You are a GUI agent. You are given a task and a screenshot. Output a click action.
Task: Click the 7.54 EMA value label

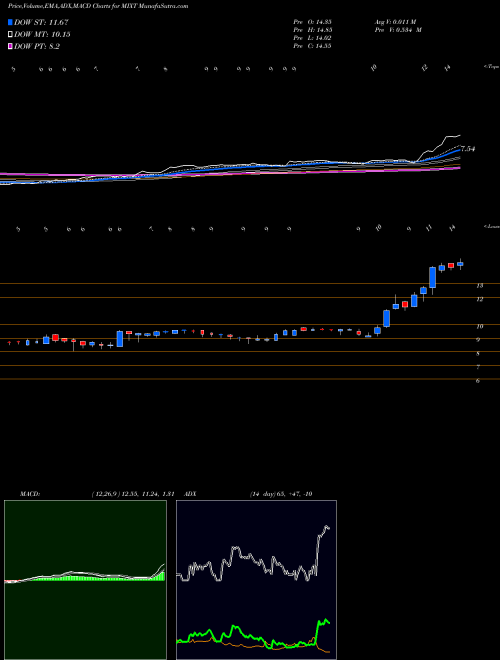(468, 149)
